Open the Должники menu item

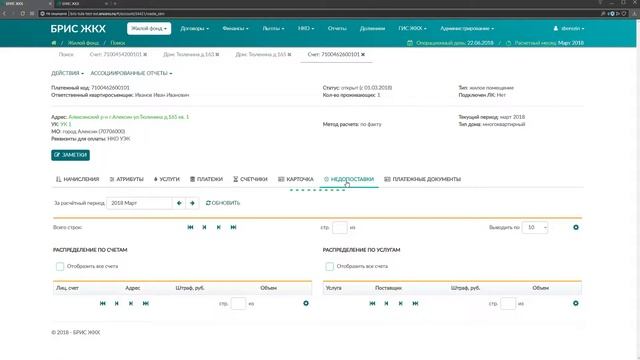pos(372,29)
